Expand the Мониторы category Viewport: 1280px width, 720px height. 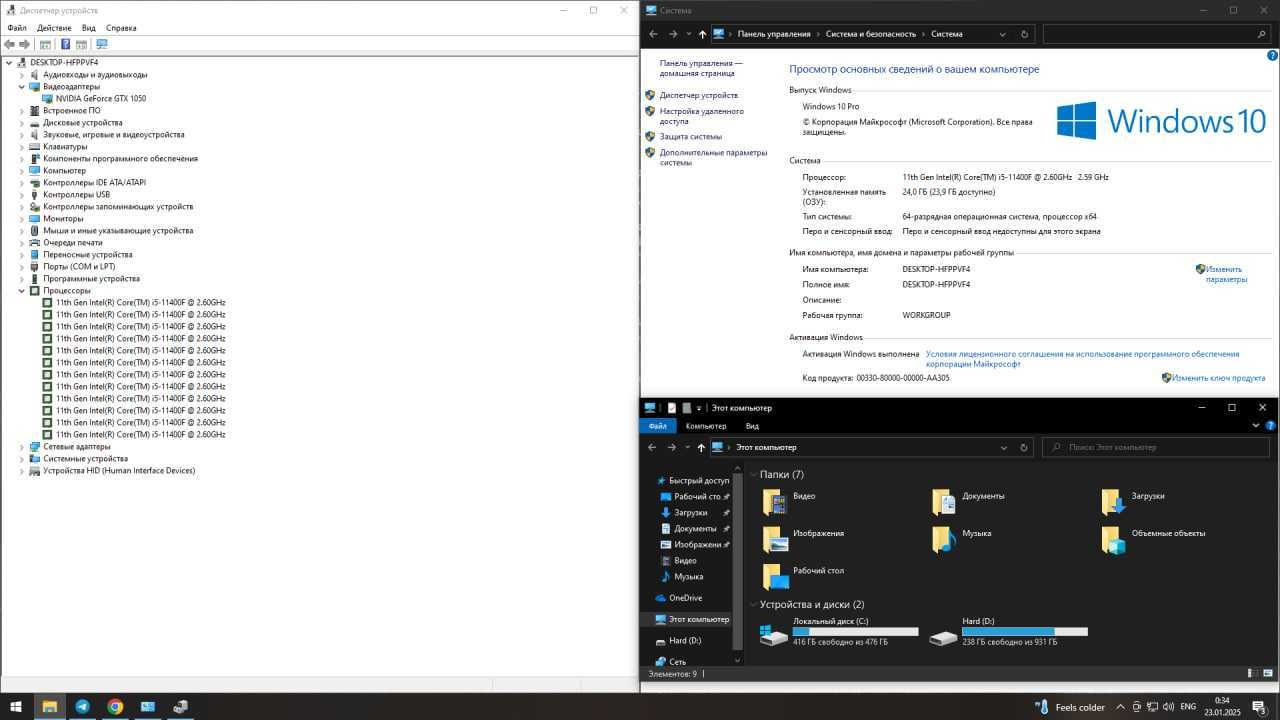pos(22,218)
